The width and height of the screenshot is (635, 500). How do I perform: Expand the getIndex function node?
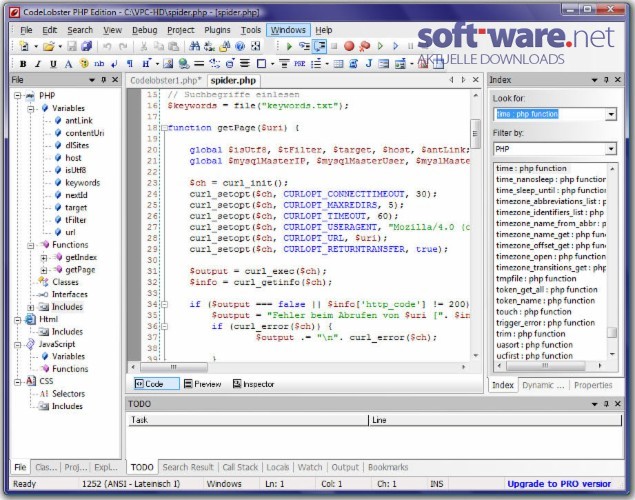[x=44, y=257]
